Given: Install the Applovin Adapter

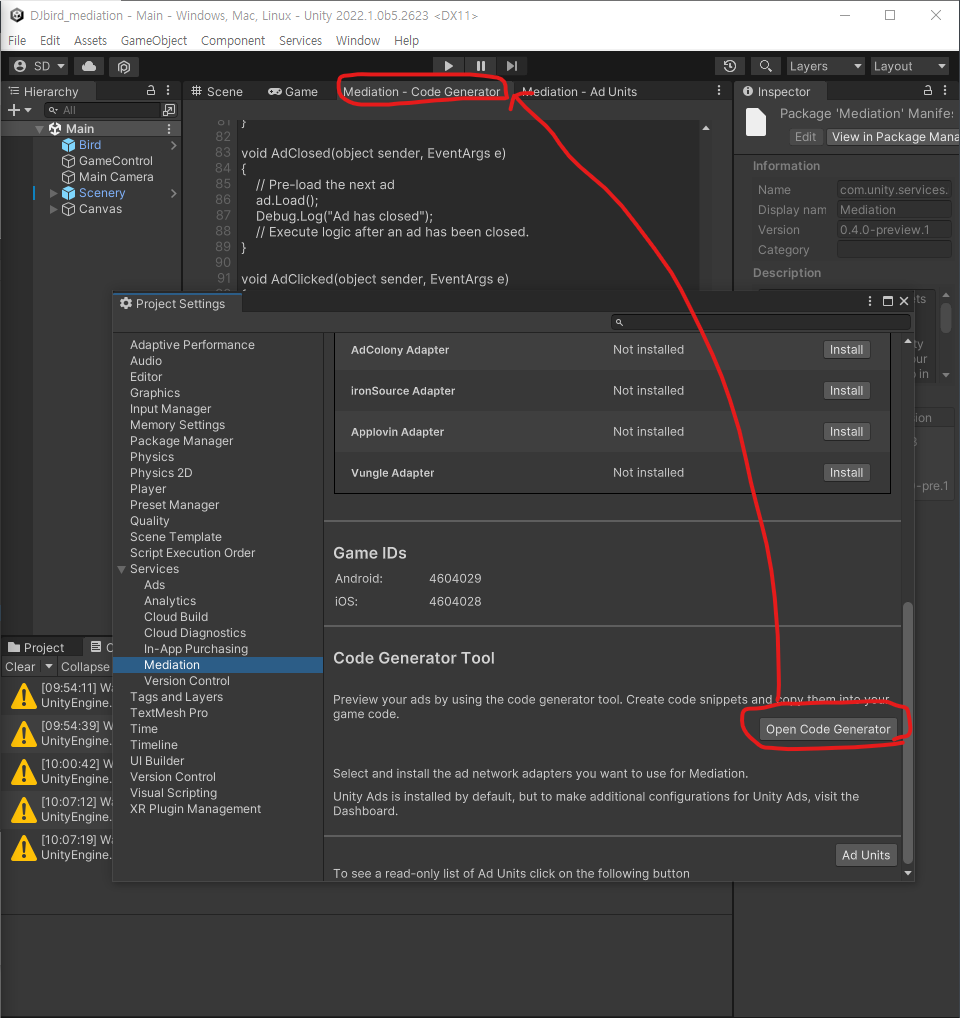Looking at the screenshot, I should pyautogui.click(x=846, y=432).
